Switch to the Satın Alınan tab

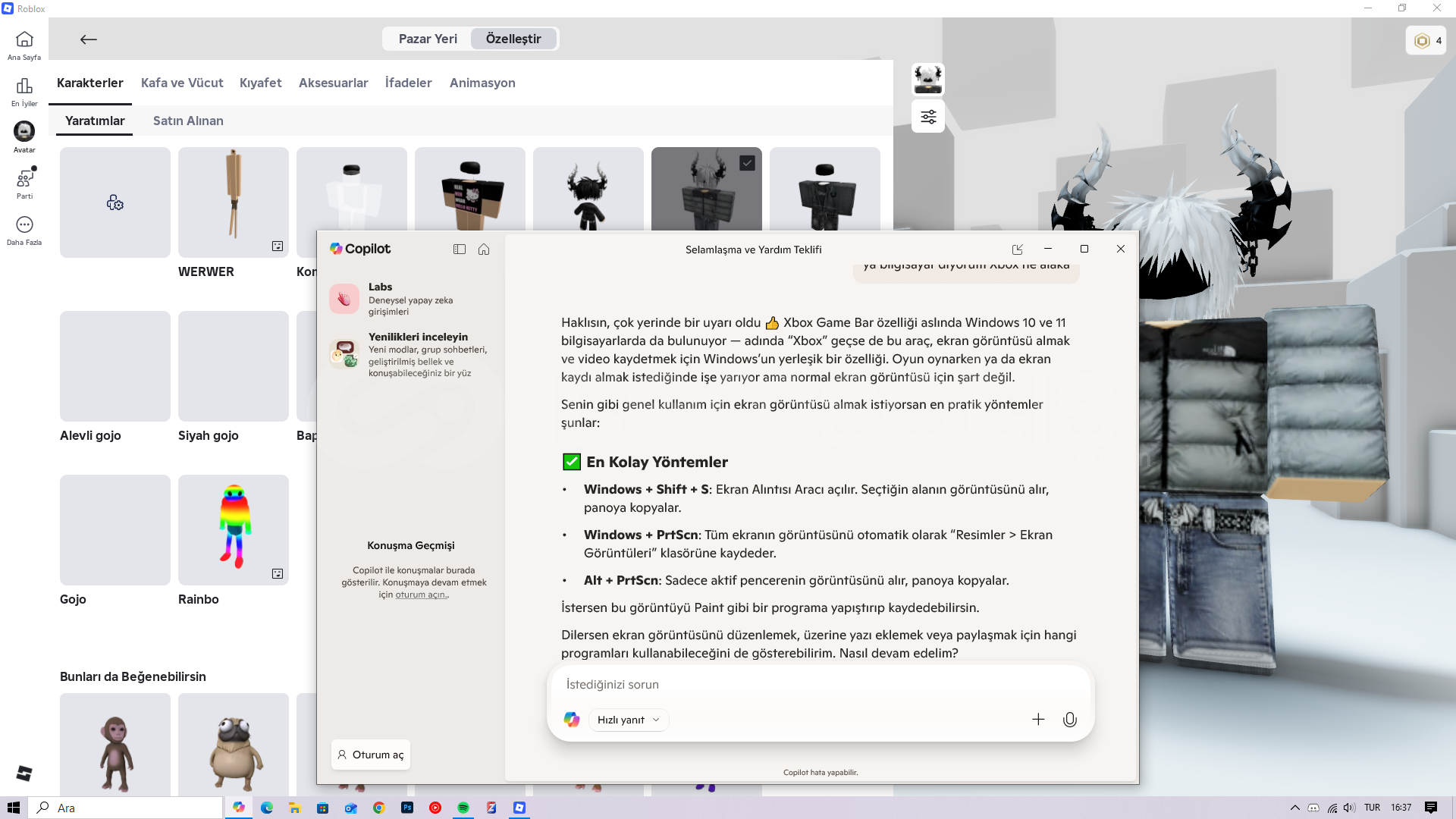pos(188,121)
